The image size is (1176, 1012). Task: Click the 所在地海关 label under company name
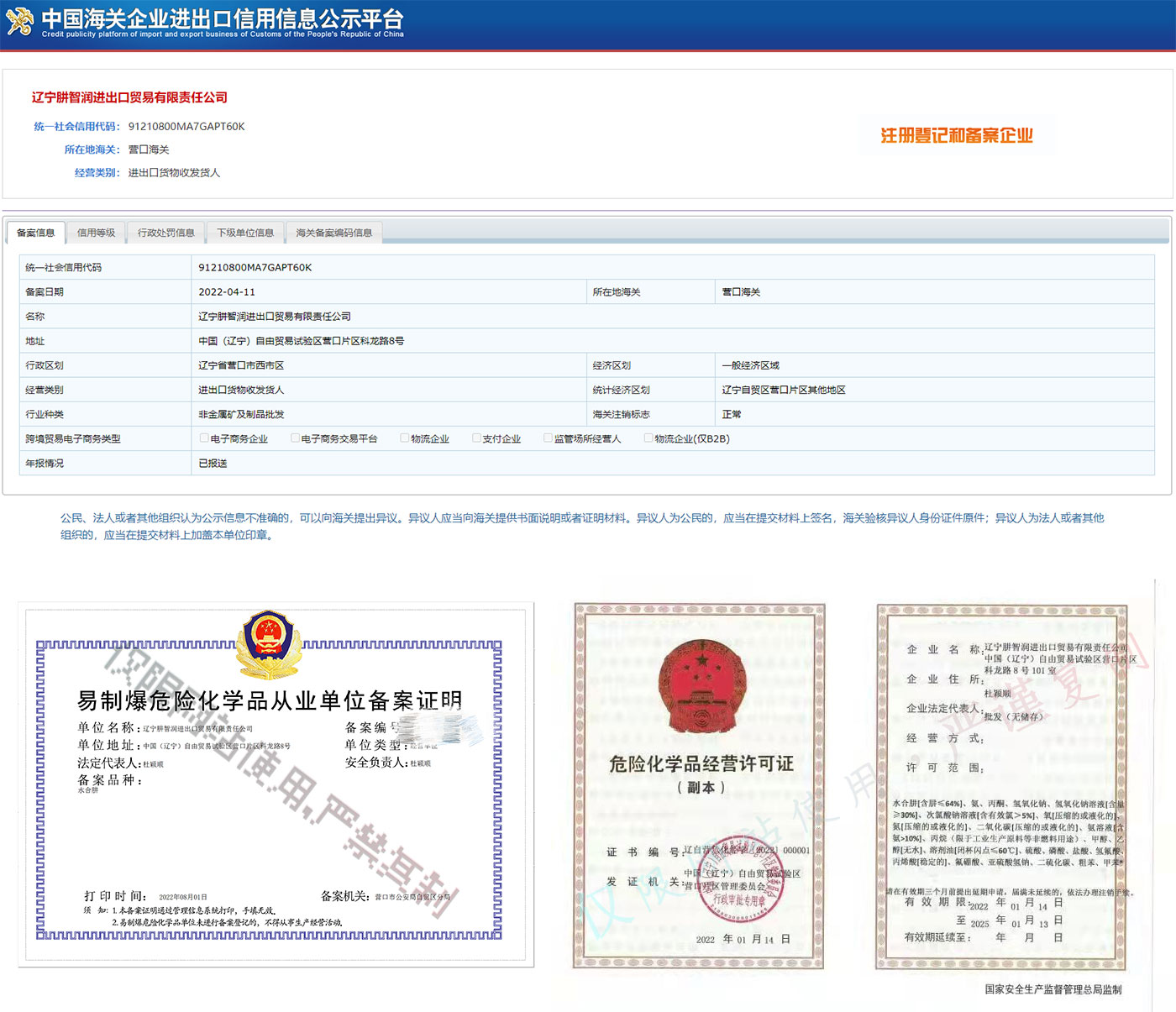point(92,149)
